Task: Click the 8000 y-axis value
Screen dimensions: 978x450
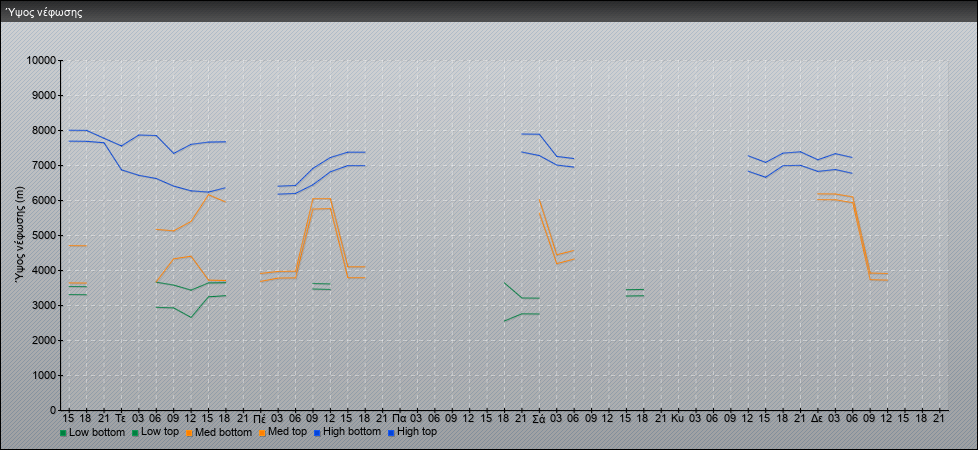Action: coord(44,131)
